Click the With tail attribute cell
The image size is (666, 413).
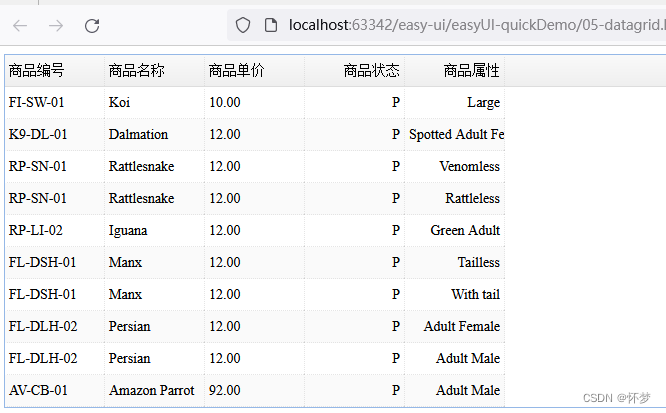(454, 294)
